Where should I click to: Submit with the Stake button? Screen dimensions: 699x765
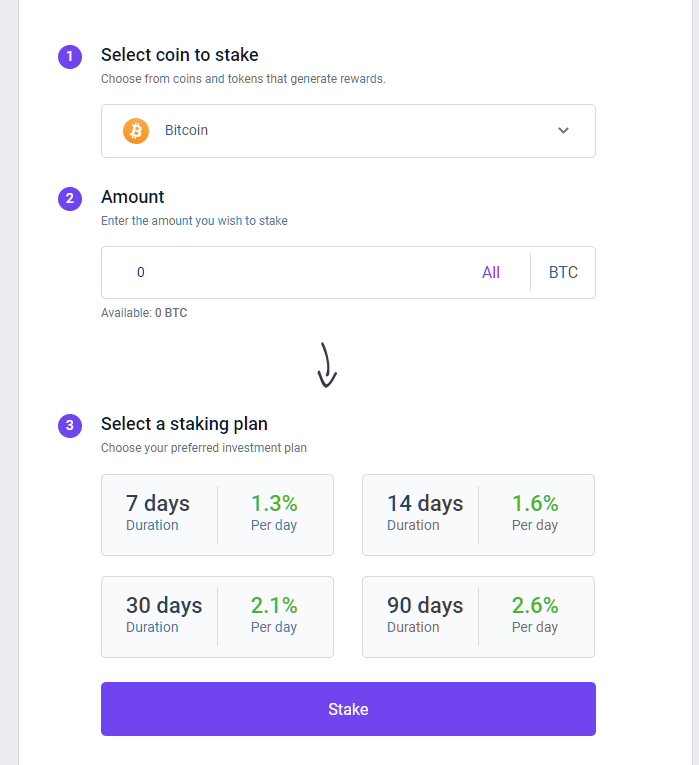point(348,709)
